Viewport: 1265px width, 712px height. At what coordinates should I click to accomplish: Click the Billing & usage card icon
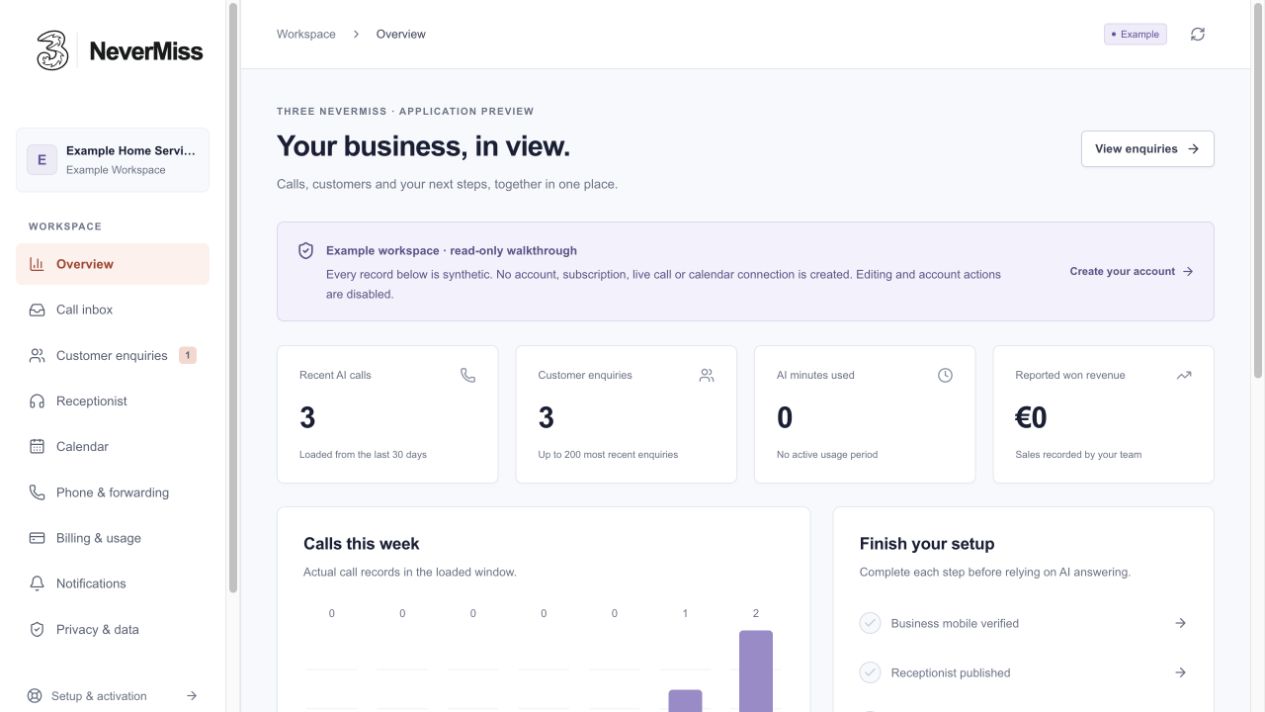(x=37, y=538)
